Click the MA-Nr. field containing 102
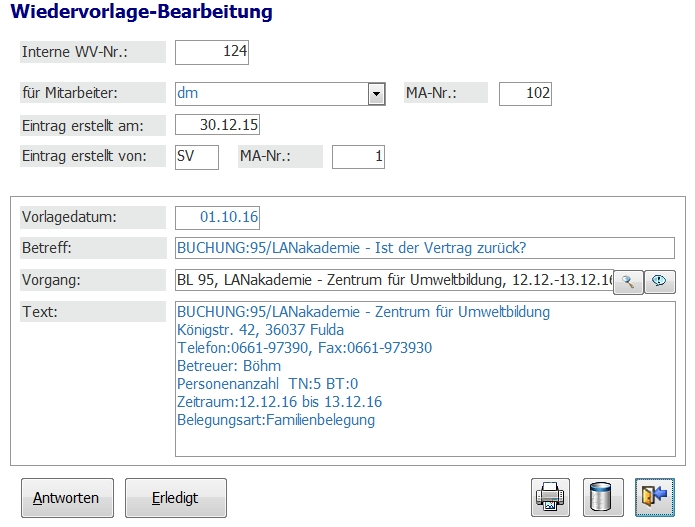Viewport: 695px width, 527px height. click(x=525, y=94)
